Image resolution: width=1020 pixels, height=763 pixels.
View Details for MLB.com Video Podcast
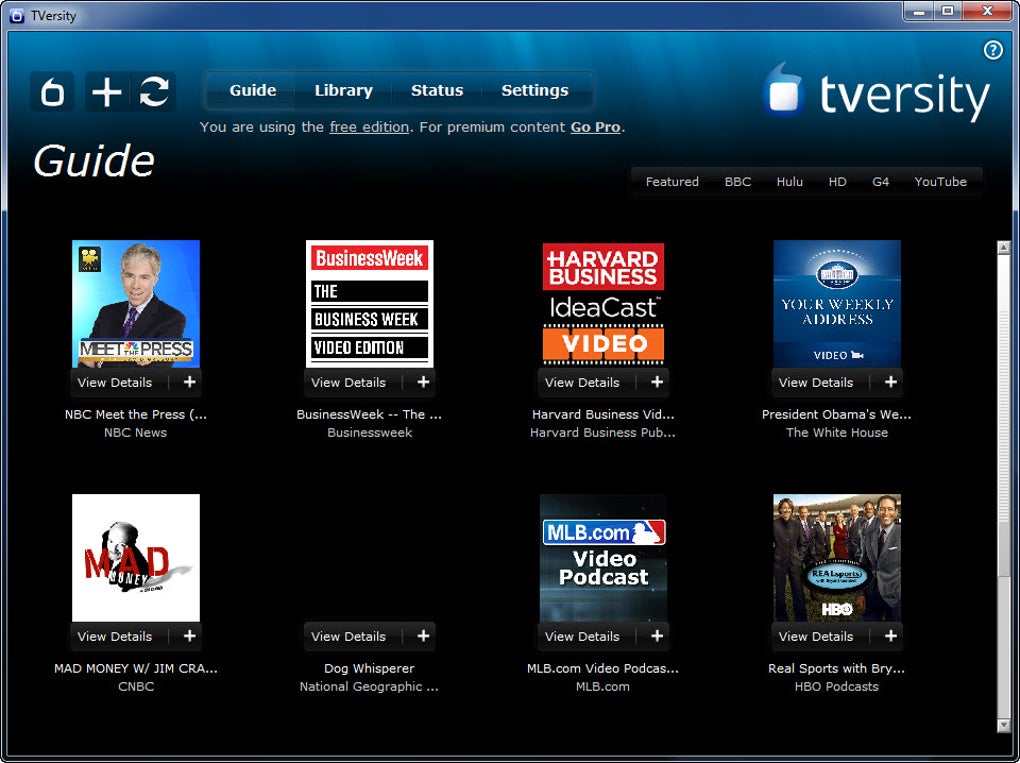click(582, 636)
